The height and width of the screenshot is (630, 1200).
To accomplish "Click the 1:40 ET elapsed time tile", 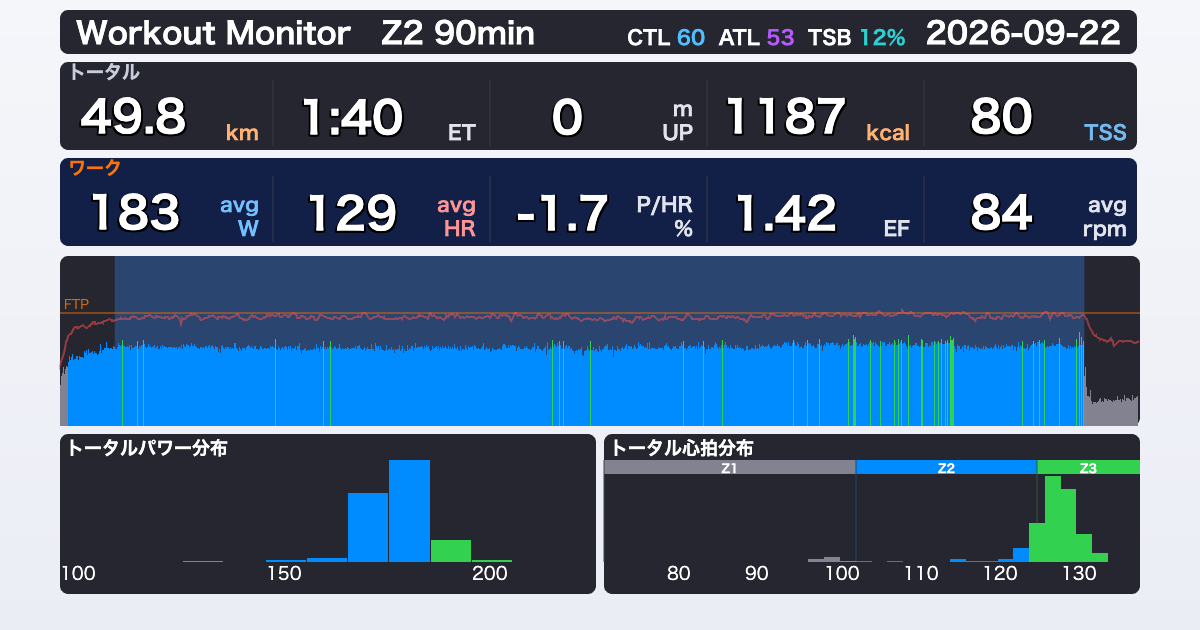I will tap(382, 117).
